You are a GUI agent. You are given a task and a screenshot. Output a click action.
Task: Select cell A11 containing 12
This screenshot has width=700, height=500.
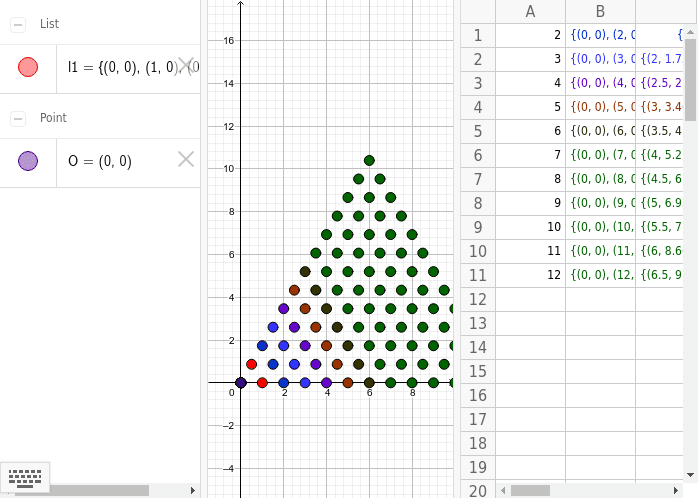click(x=530, y=275)
